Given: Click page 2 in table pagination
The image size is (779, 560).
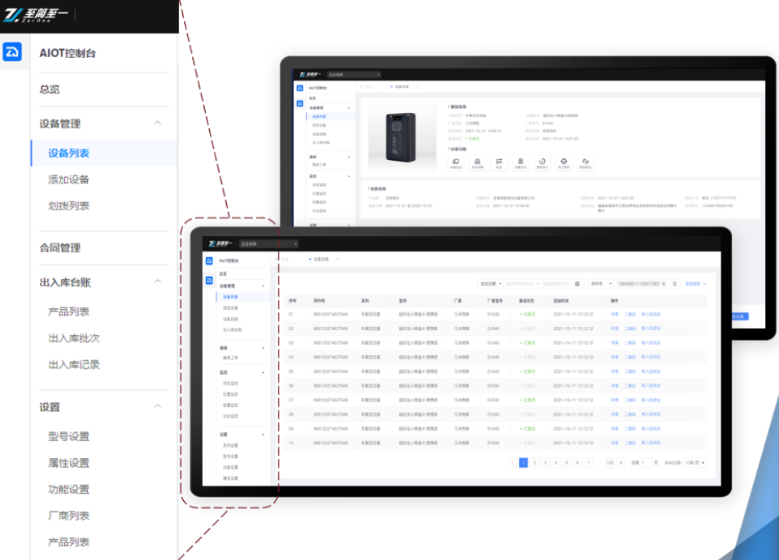Looking at the screenshot, I should click(534, 463).
